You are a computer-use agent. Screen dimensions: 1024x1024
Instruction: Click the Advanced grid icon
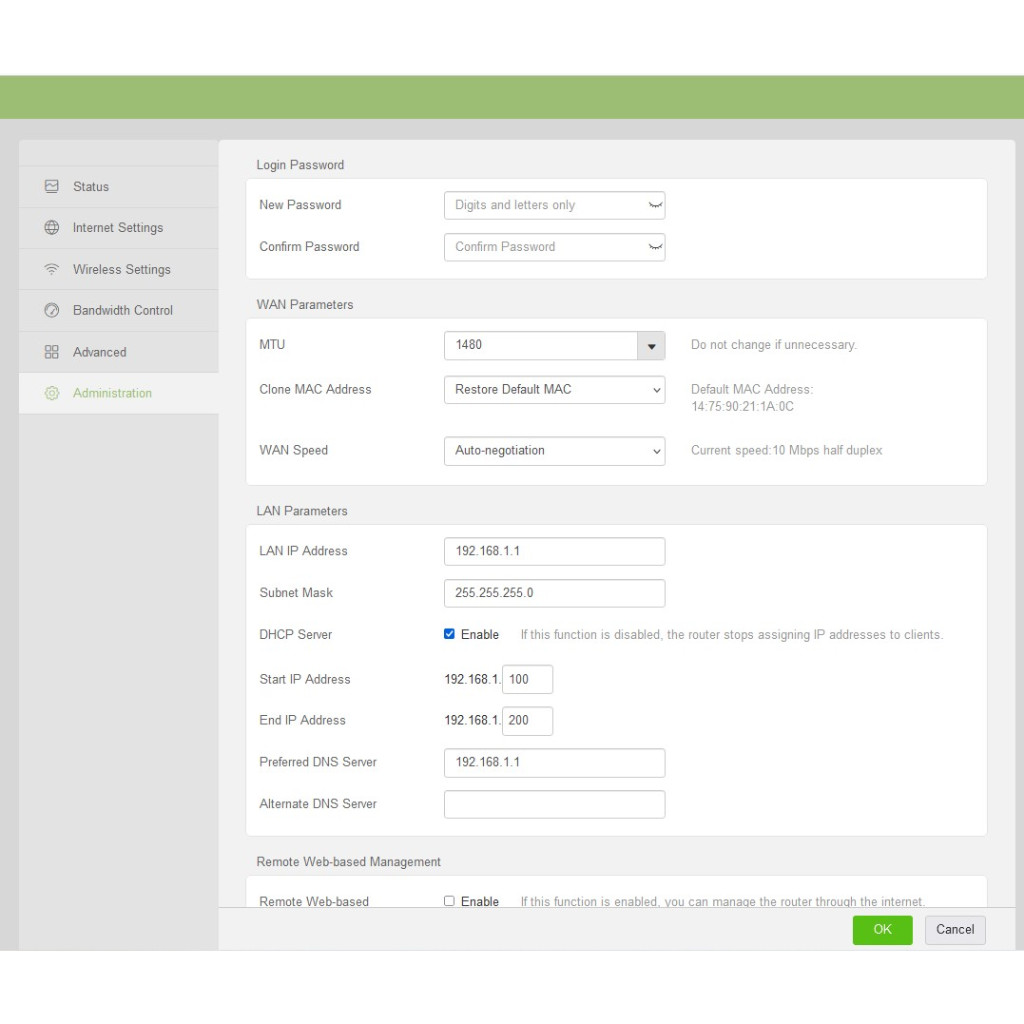52,353
